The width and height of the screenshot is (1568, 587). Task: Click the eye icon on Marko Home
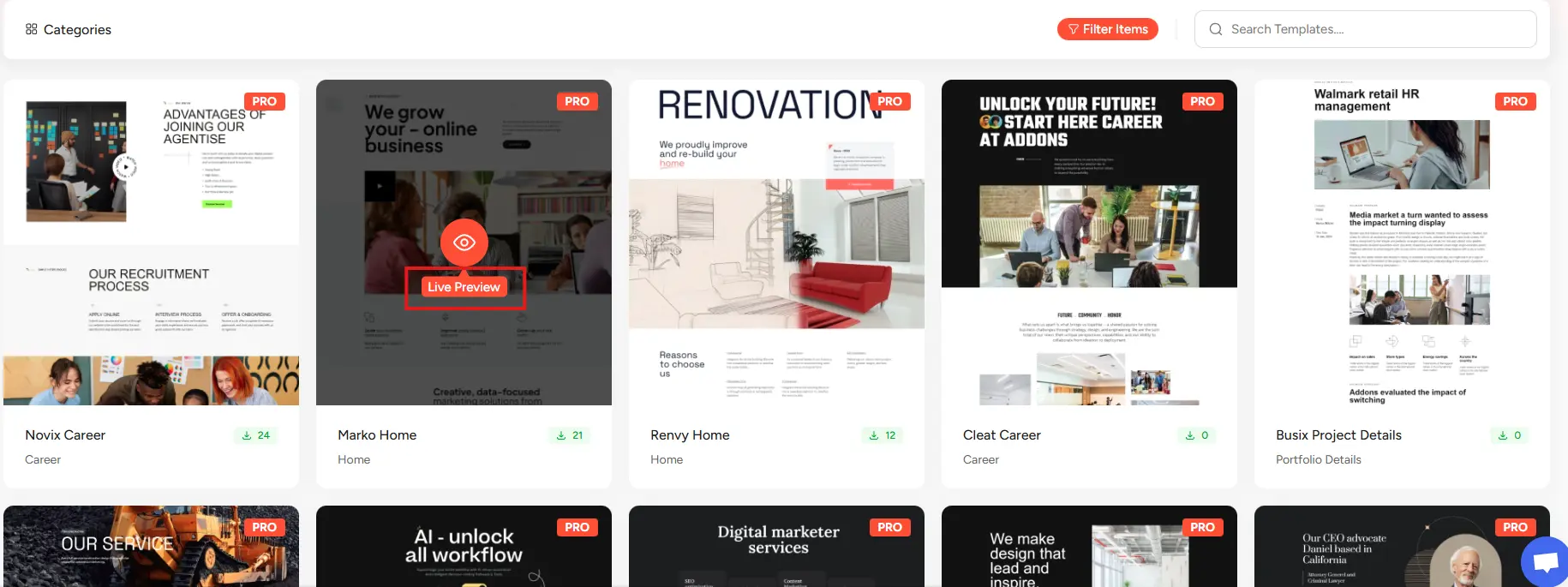(x=464, y=243)
